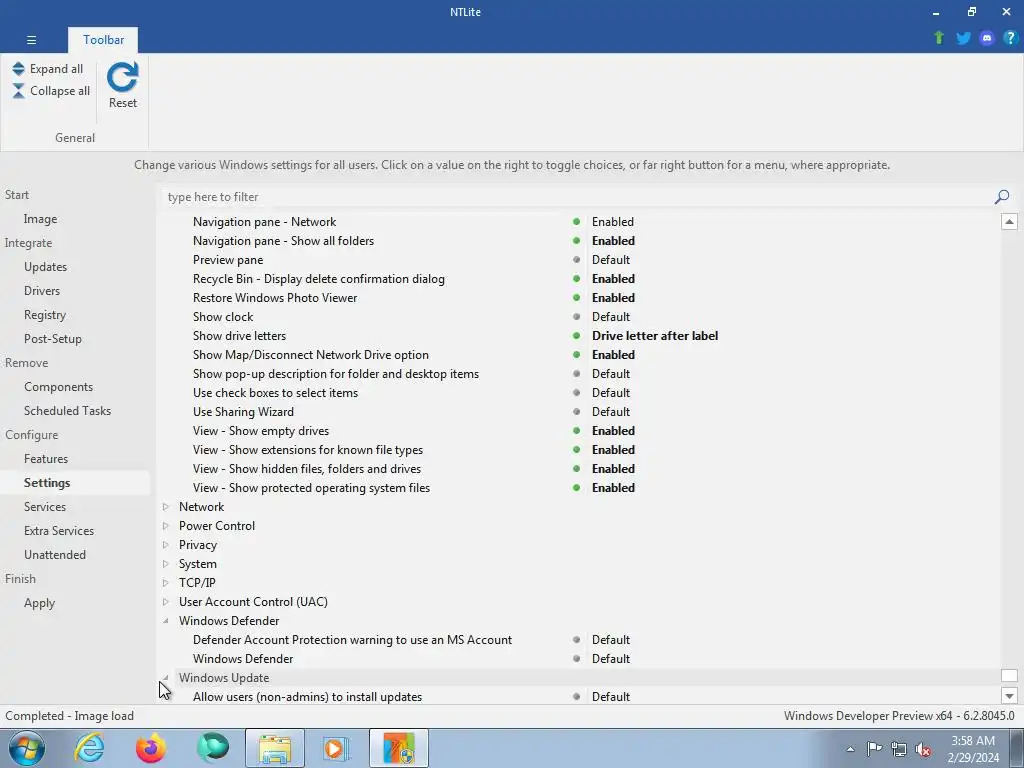The width and height of the screenshot is (1024, 768).
Task: Toggle Navigation pane - Network Enabled value
Action: click(613, 222)
